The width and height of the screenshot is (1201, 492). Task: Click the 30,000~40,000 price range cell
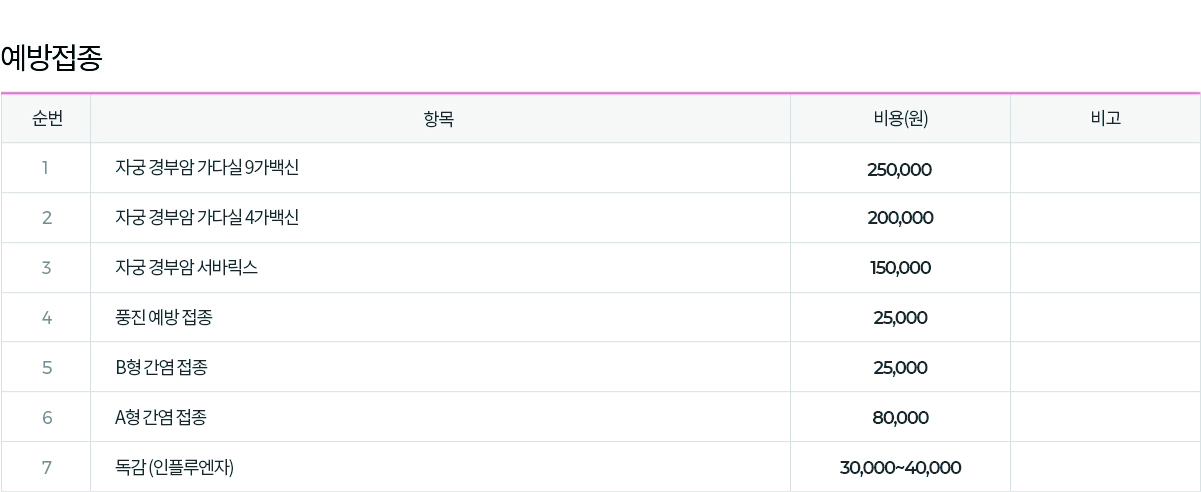900,467
